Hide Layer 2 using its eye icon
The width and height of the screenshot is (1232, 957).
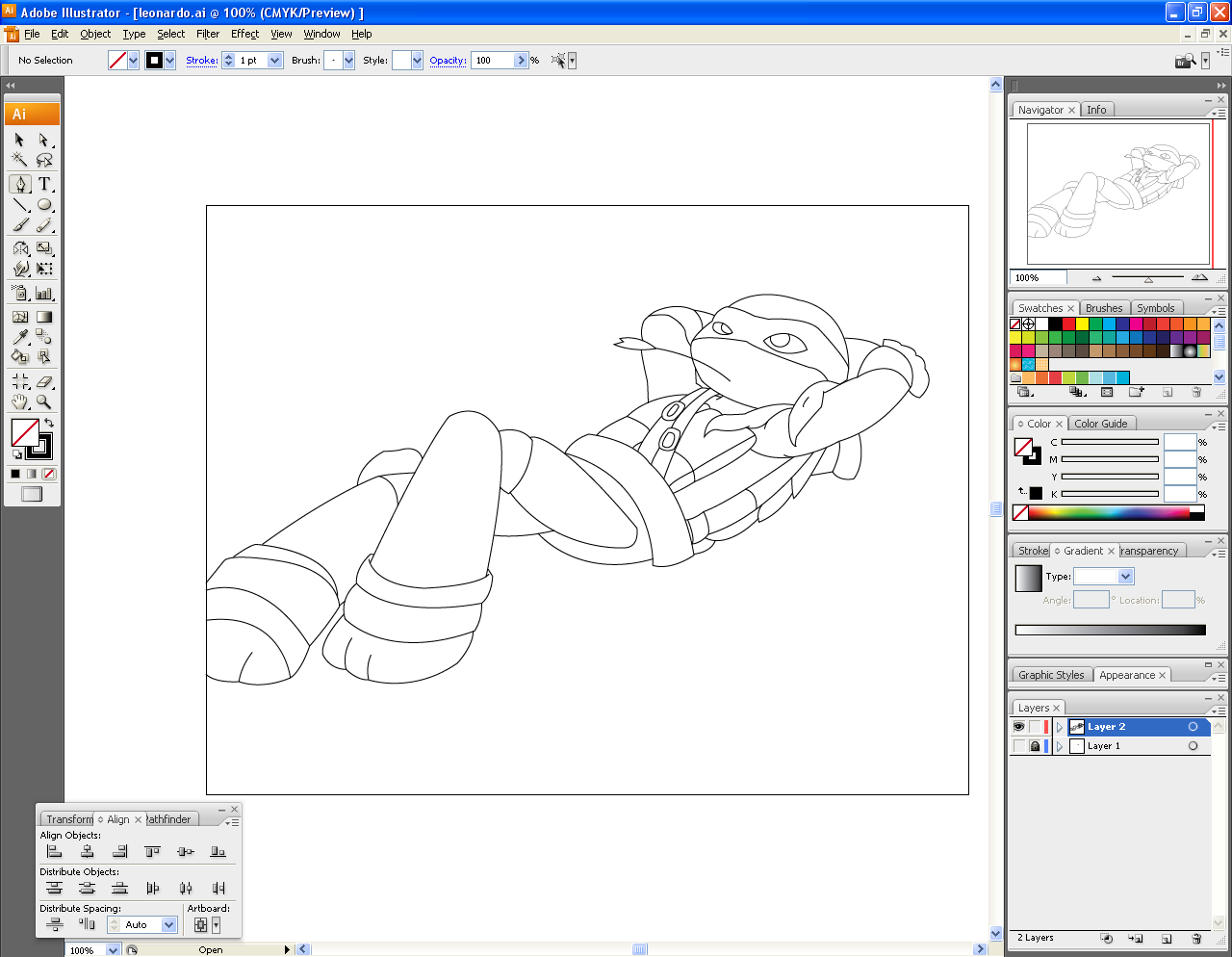(x=1019, y=727)
